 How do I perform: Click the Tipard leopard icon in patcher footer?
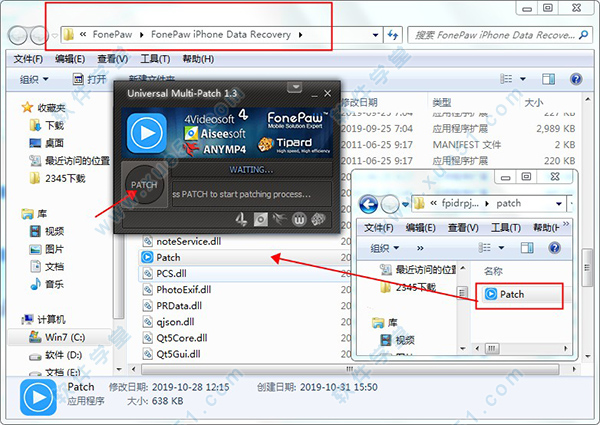point(318,219)
